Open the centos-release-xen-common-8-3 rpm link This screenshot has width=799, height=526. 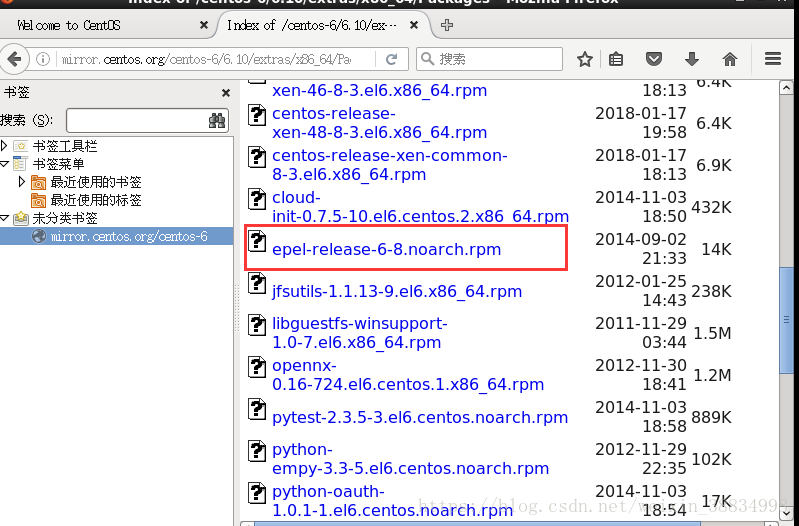[x=390, y=165]
